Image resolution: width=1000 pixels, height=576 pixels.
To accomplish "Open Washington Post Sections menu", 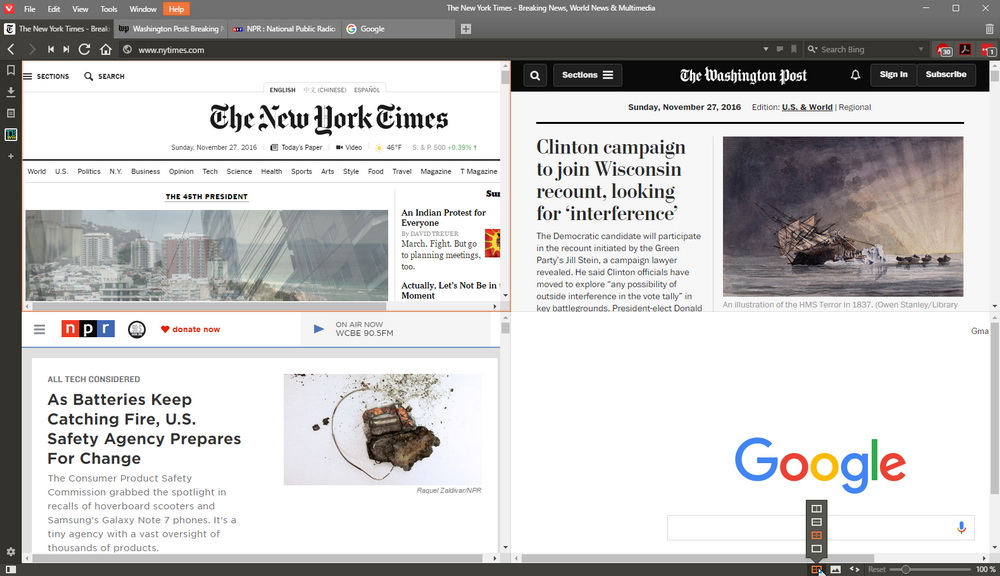I will coord(587,75).
